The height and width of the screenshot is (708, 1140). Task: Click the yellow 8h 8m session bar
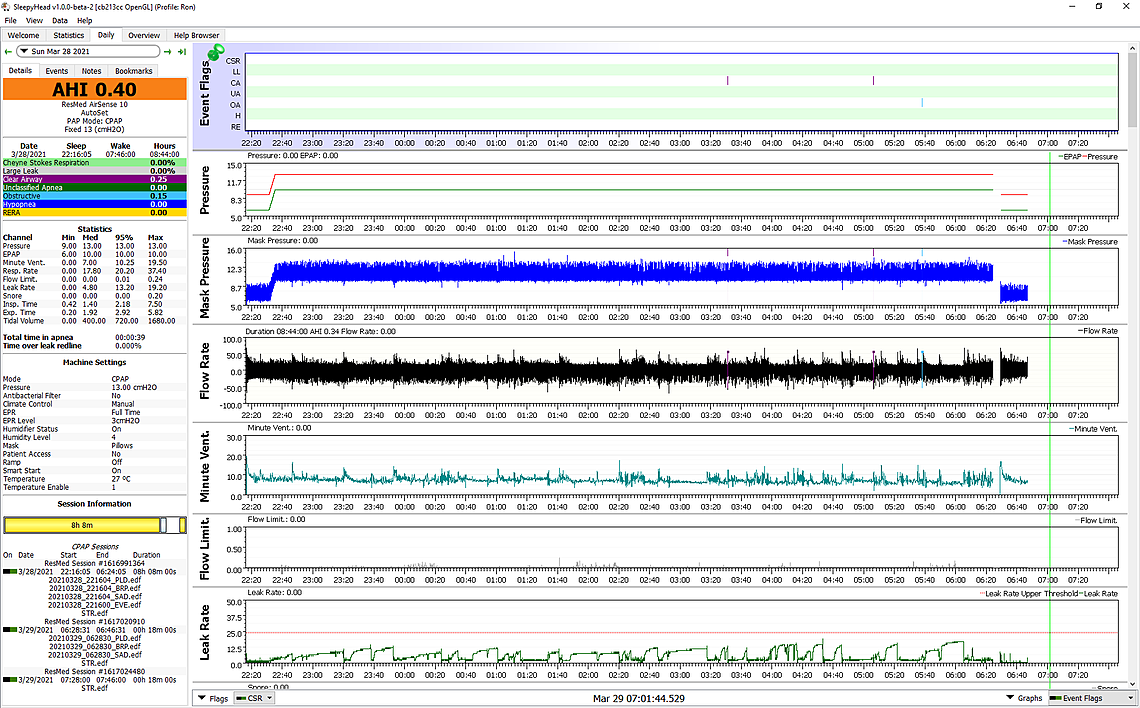(81, 525)
